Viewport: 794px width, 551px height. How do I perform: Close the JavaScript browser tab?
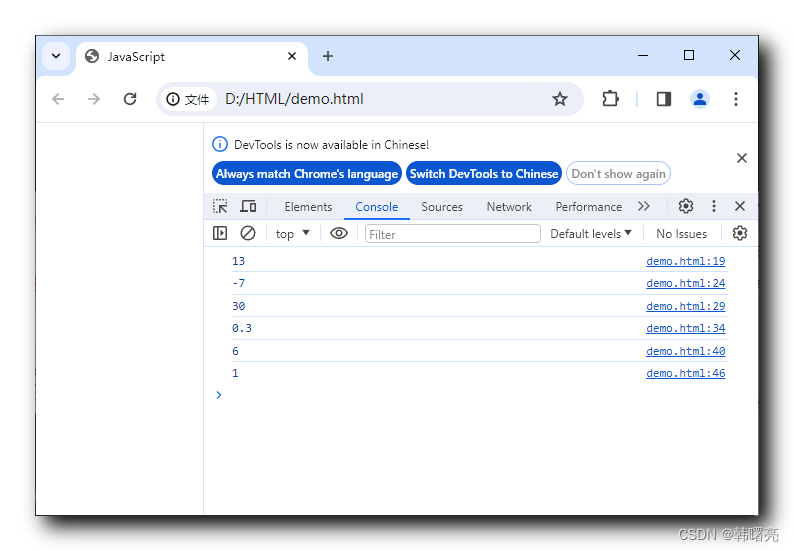[x=292, y=56]
